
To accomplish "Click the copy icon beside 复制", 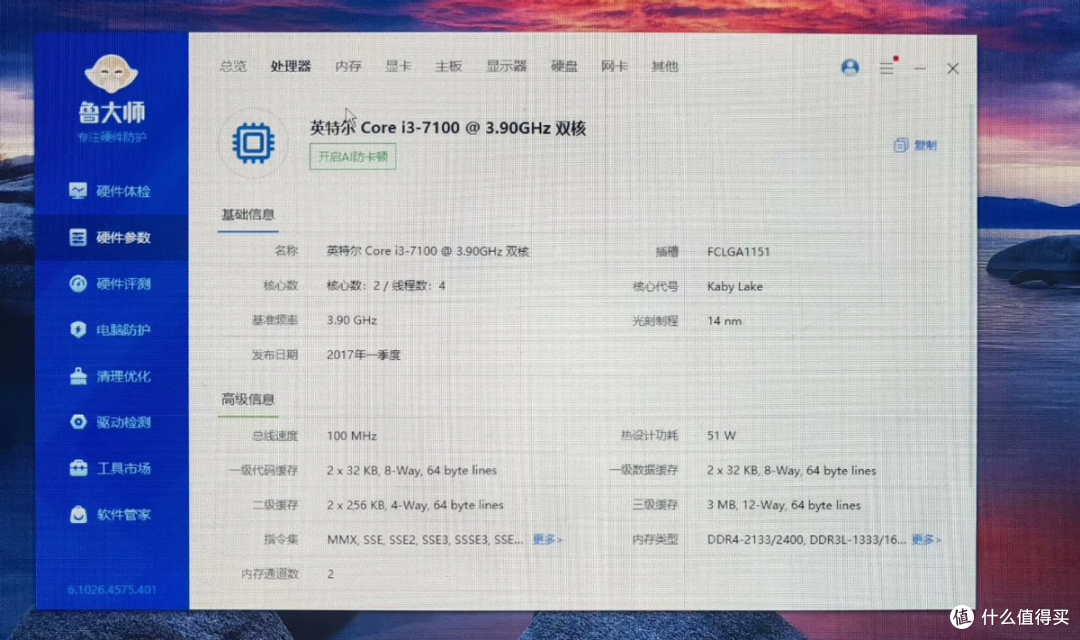I will coord(900,145).
